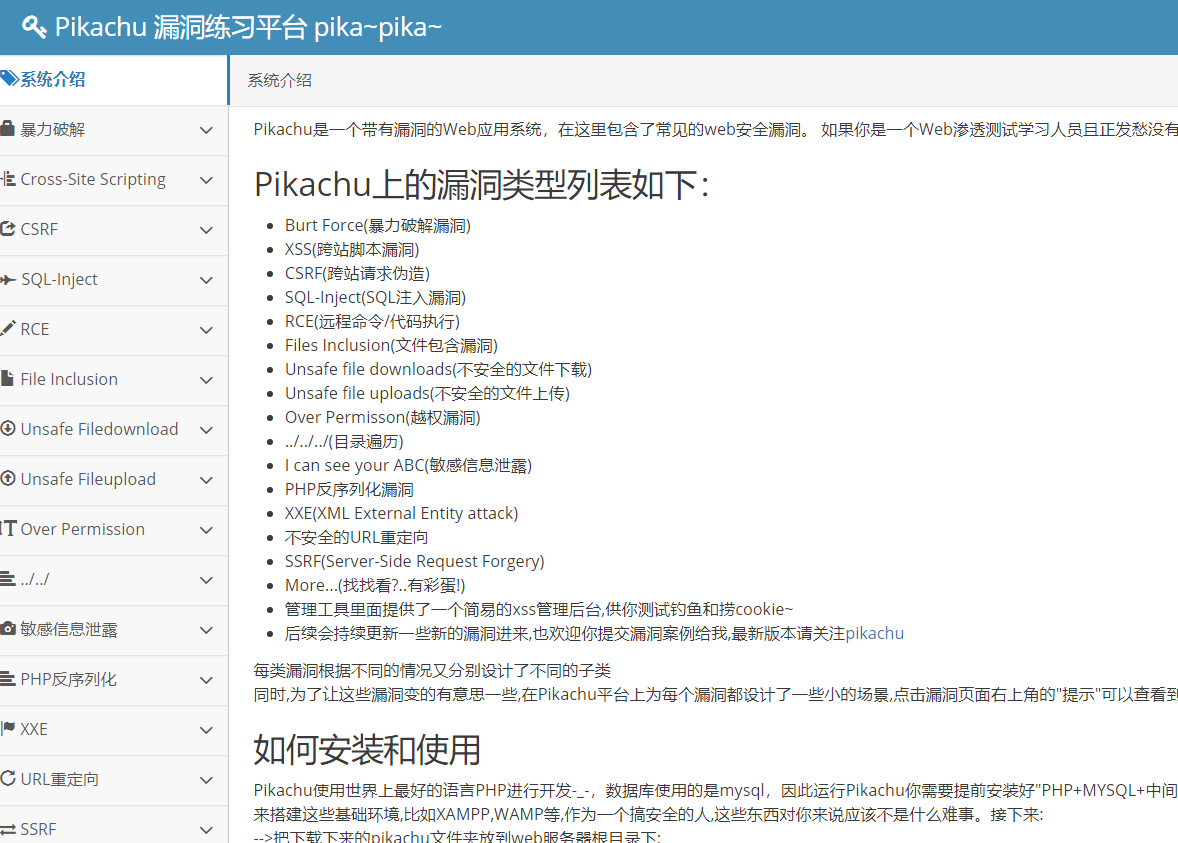Screen dimensions: 1178x843
Task: Select the SQL-Inject menu label
Action: [x=59, y=279]
